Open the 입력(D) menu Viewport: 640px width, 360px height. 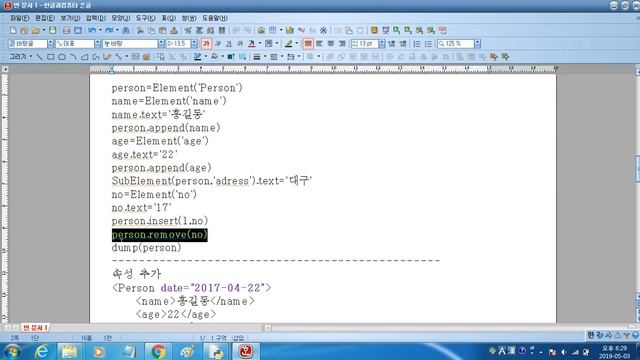(96, 18)
